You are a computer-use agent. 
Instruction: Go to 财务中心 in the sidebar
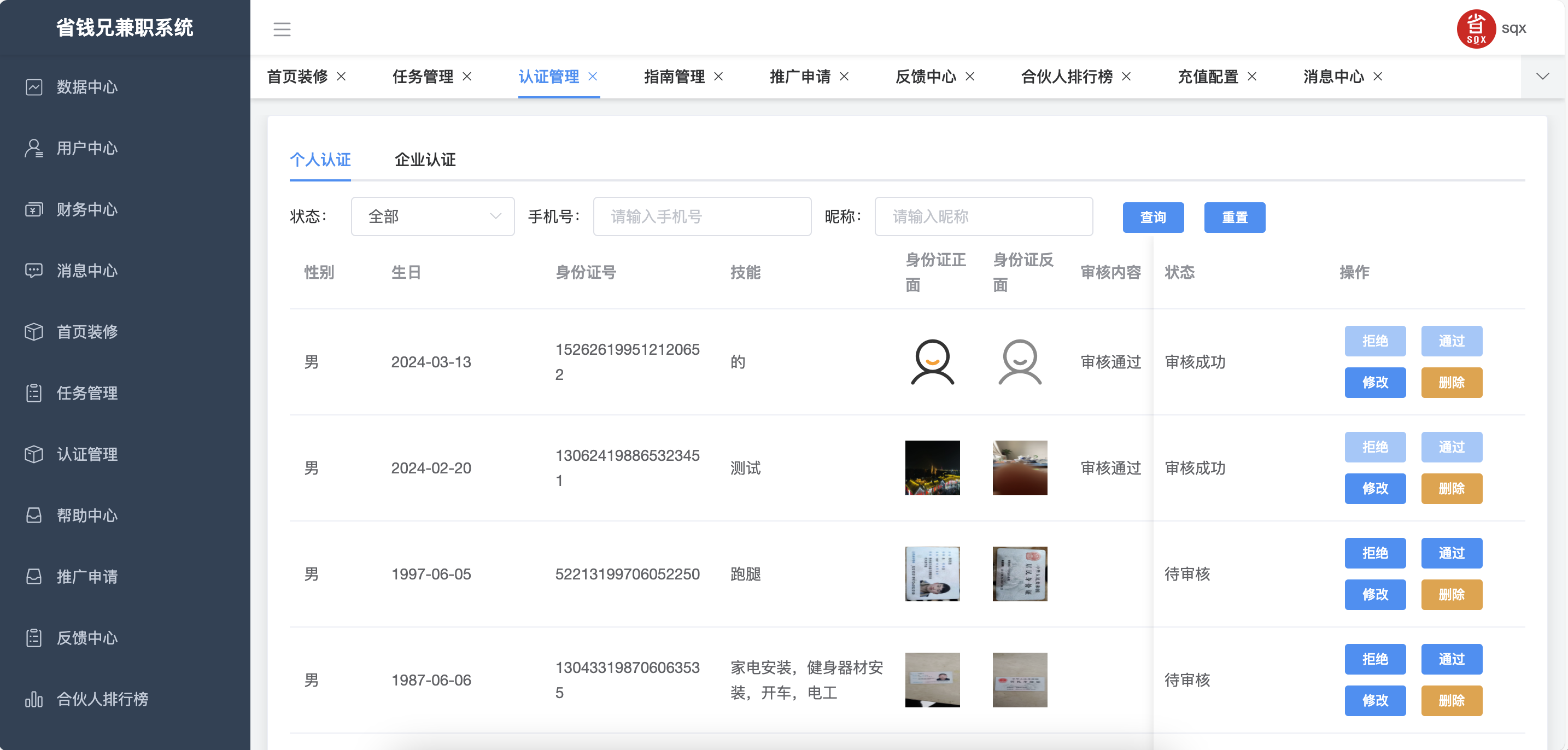coord(86,209)
